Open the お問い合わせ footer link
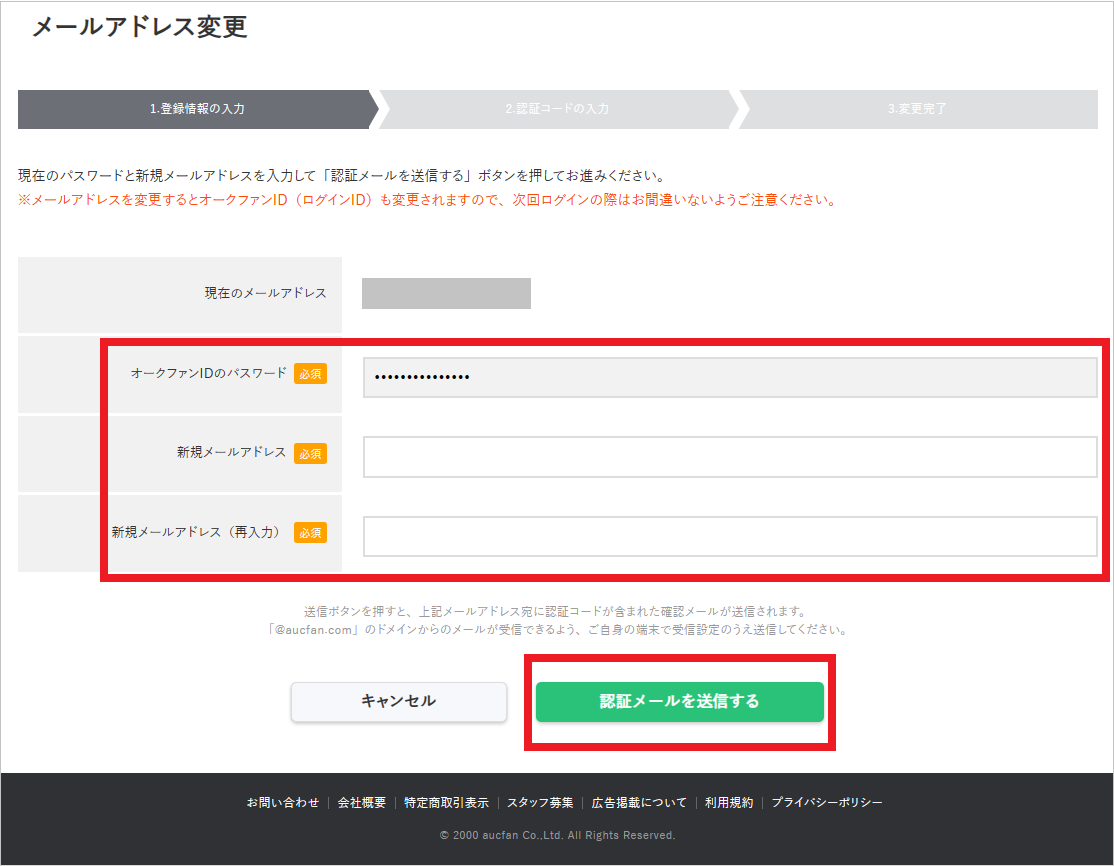Image resolution: width=1114 pixels, height=866 pixels. coord(283,803)
